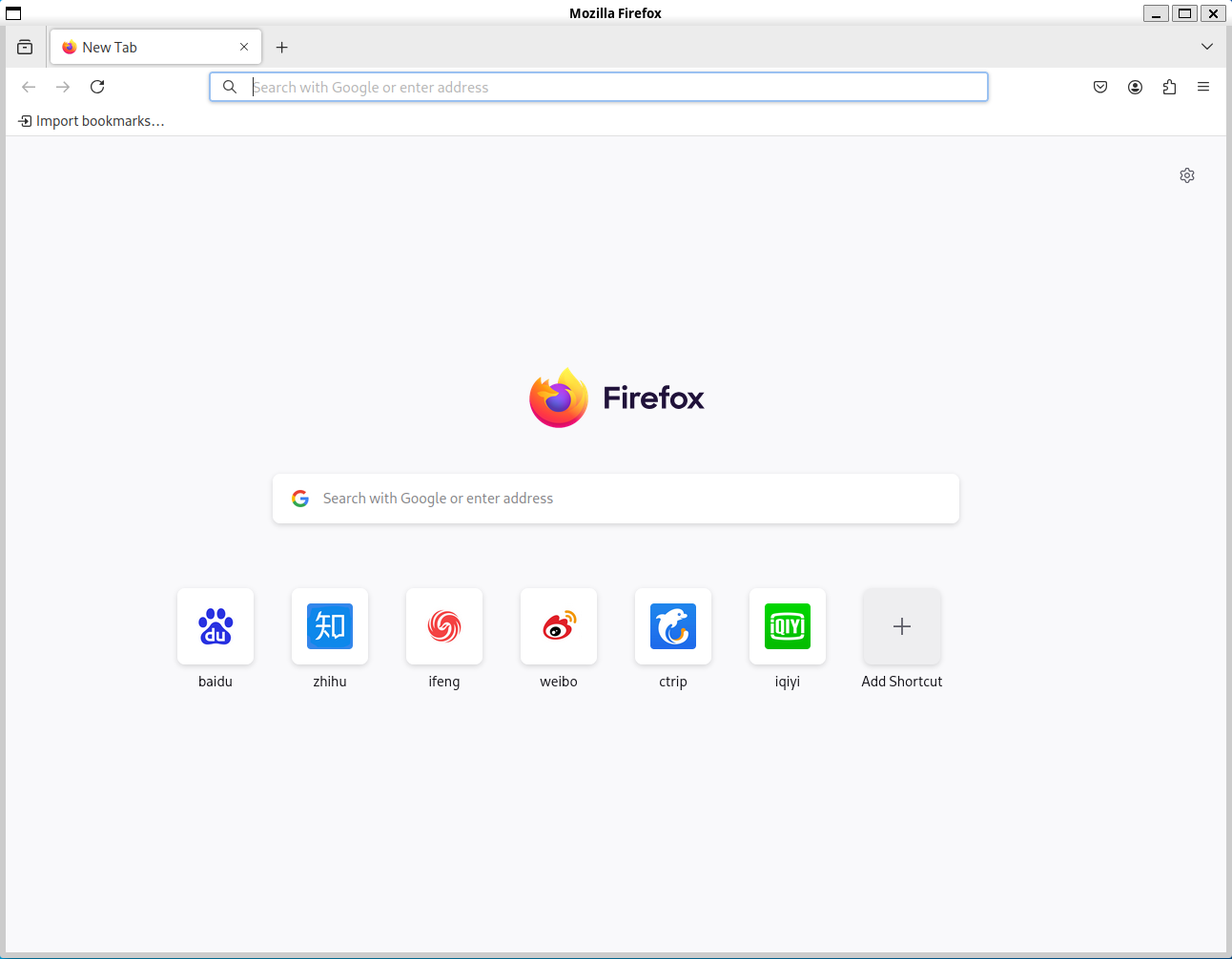1232x959 pixels.
Task: Click the Firefox wordmark text
Action: [654, 398]
